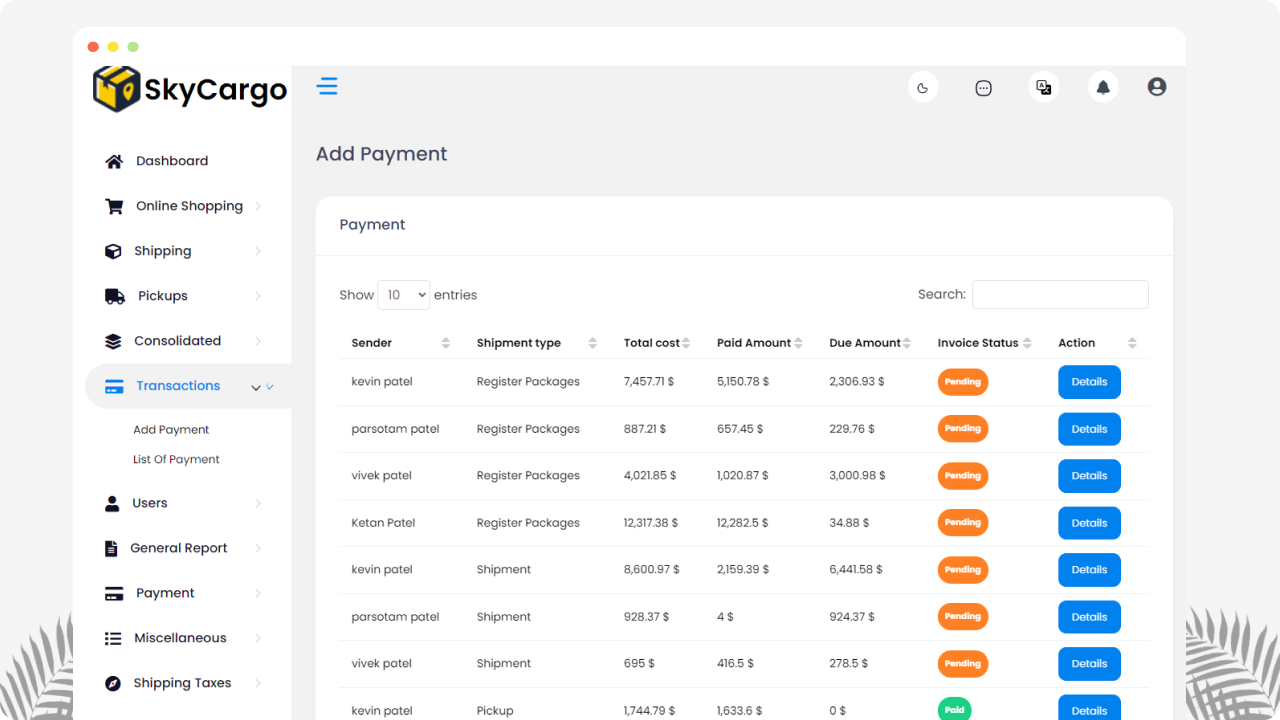The height and width of the screenshot is (720, 1280).
Task: Open the chat messages icon
Action: (x=983, y=88)
